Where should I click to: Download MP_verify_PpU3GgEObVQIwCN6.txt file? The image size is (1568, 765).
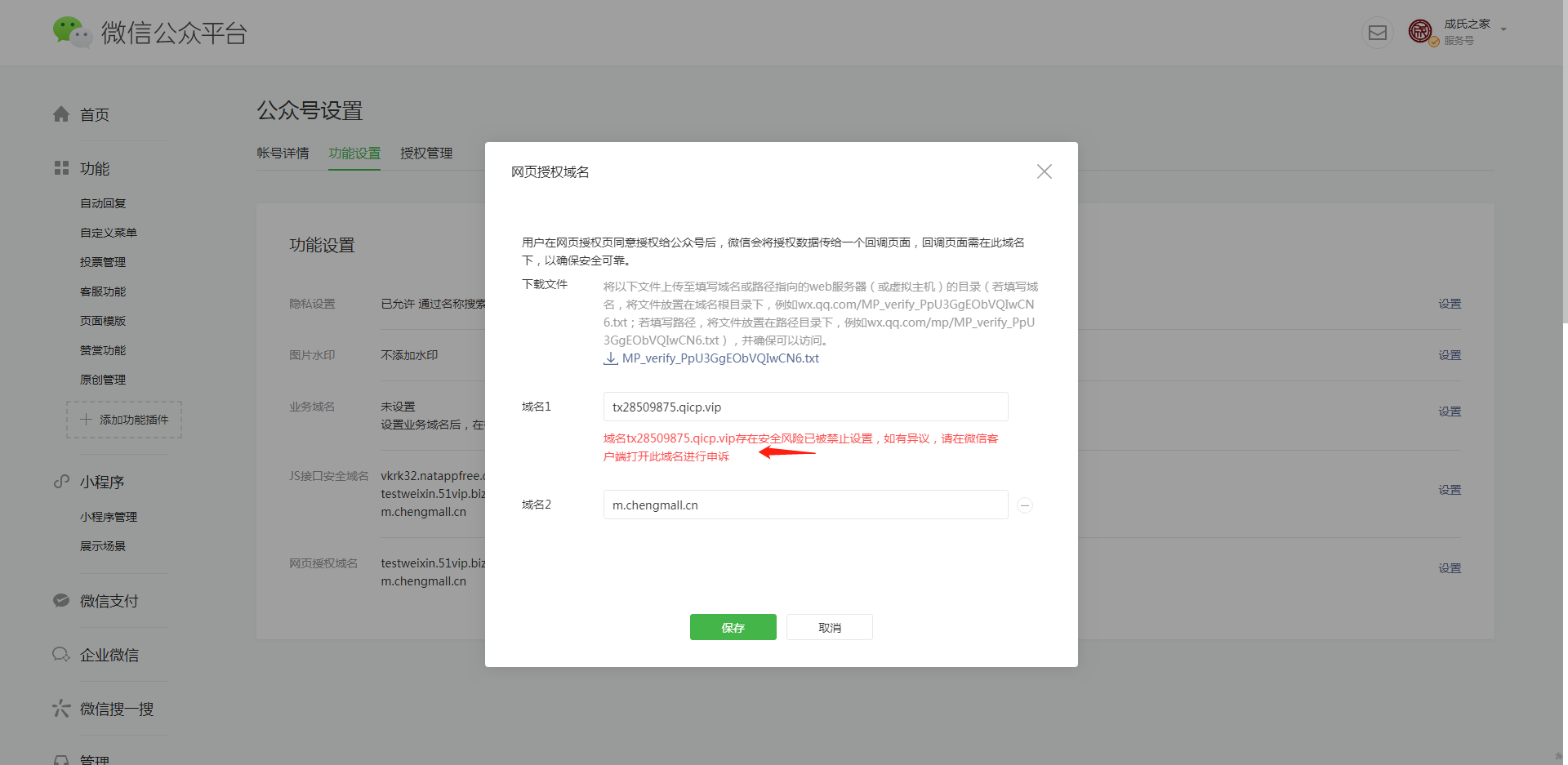tap(720, 358)
